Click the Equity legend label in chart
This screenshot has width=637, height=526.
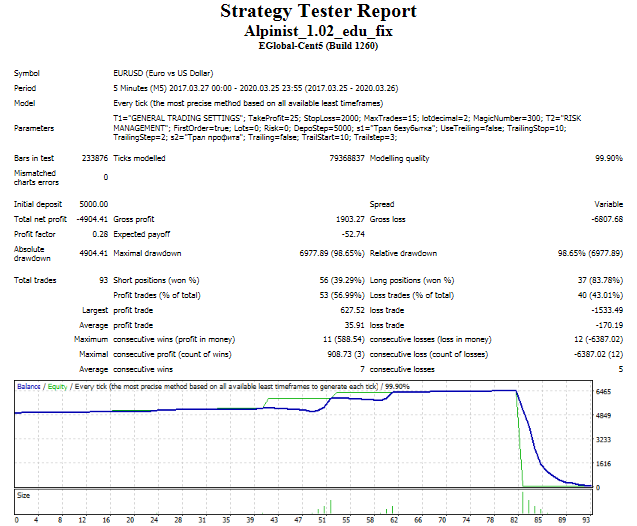click(57, 386)
